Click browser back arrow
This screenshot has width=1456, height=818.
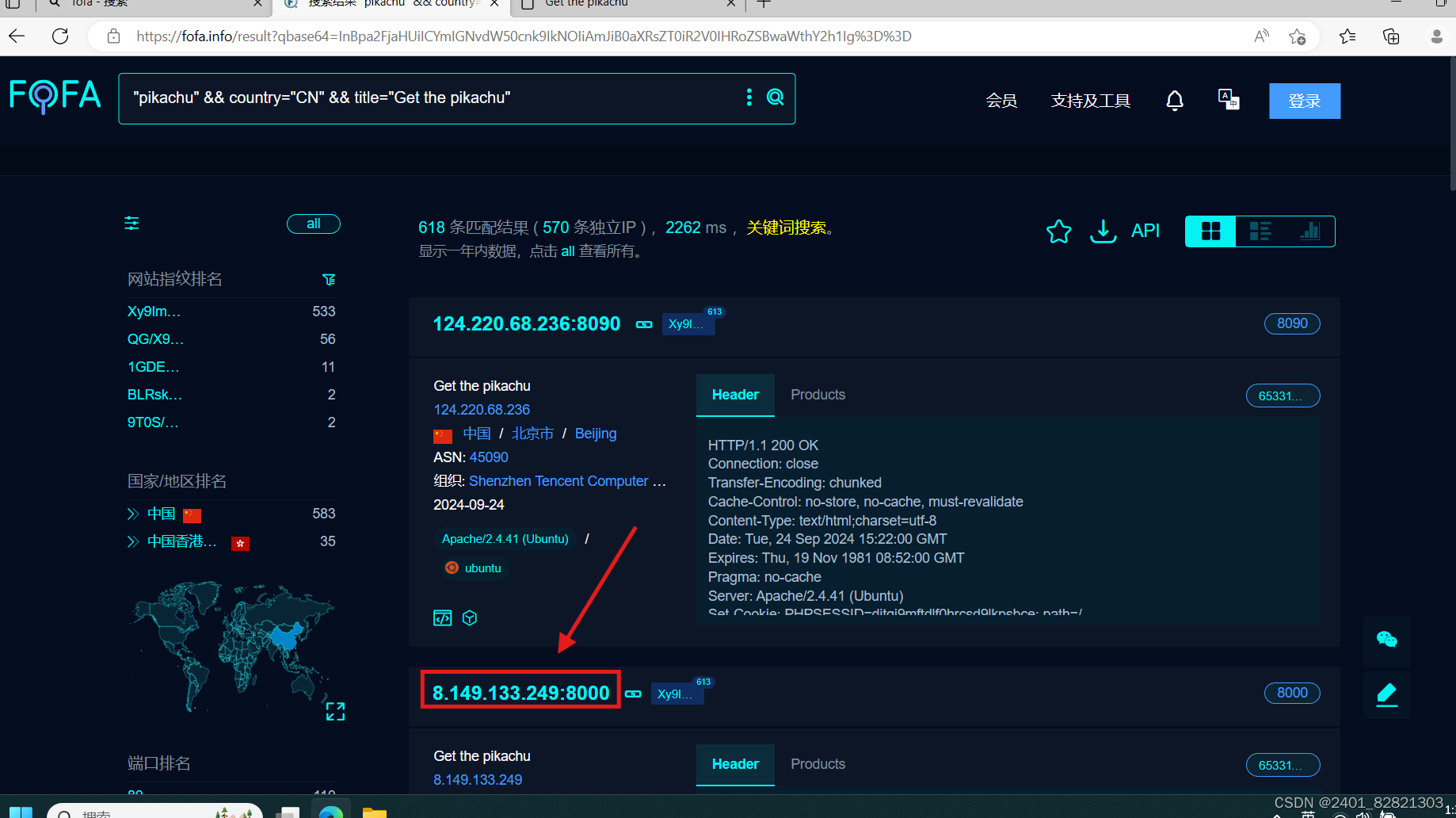[x=17, y=36]
